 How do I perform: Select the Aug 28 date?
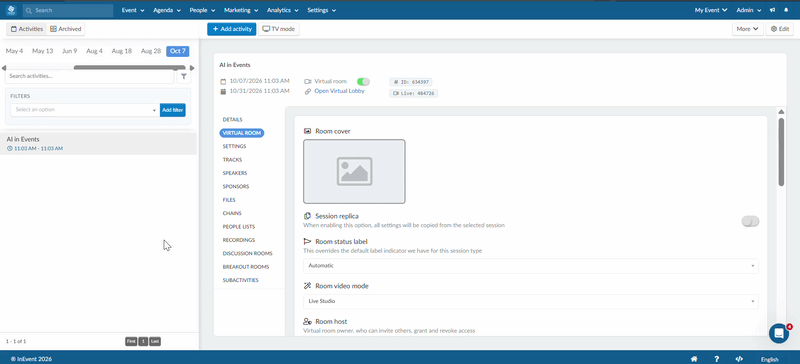[x=151, y=51]
